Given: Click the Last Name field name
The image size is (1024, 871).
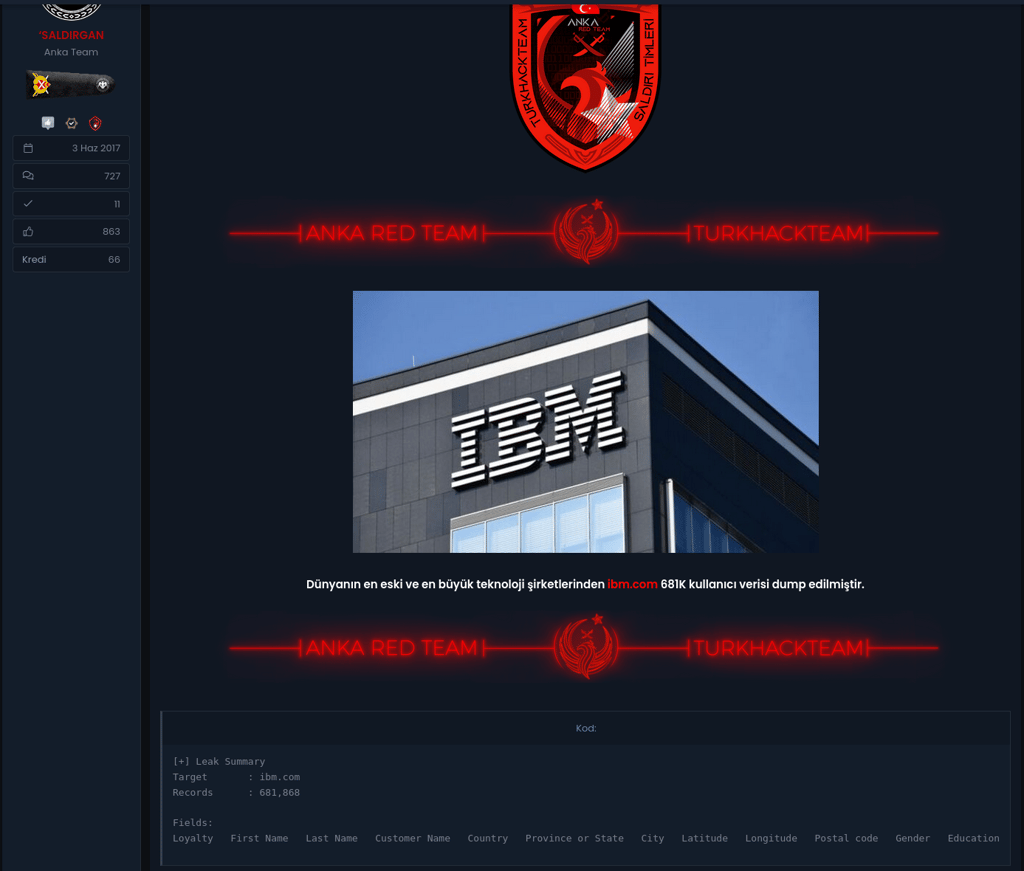Looking at the screenshot, I should [x=332, y=838].
